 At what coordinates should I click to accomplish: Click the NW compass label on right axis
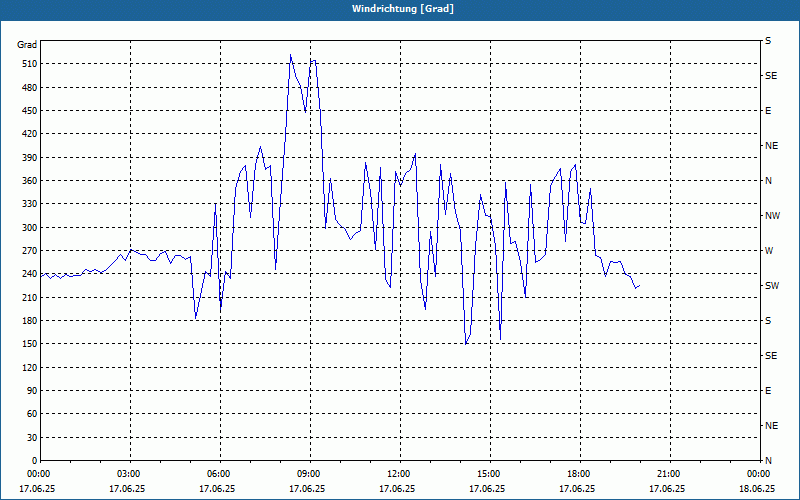[x=772, y=216]
